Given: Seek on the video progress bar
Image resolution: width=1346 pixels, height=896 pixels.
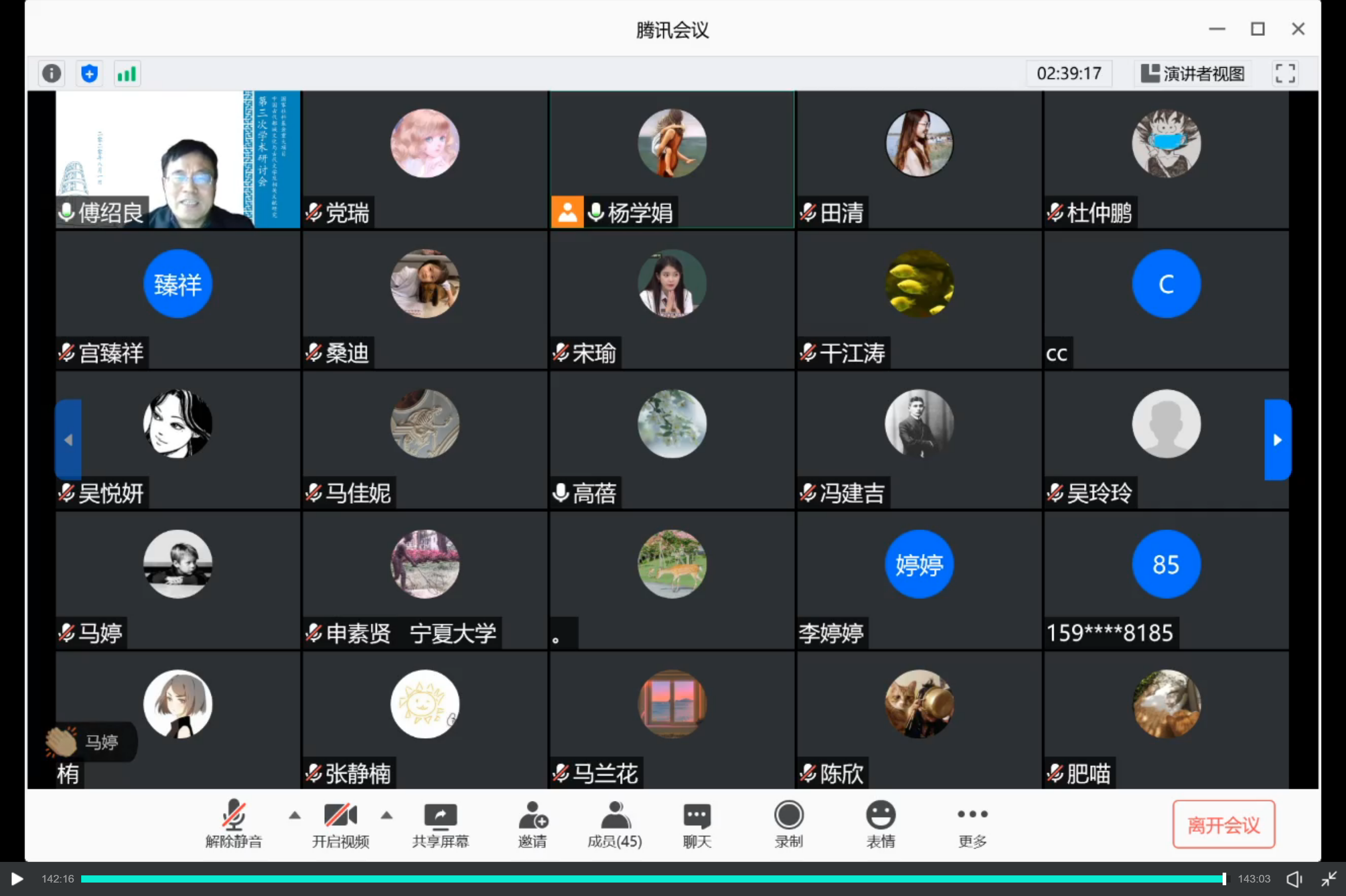Looking at the screenshot, I should pyautogui.click(x=651, y=879).
